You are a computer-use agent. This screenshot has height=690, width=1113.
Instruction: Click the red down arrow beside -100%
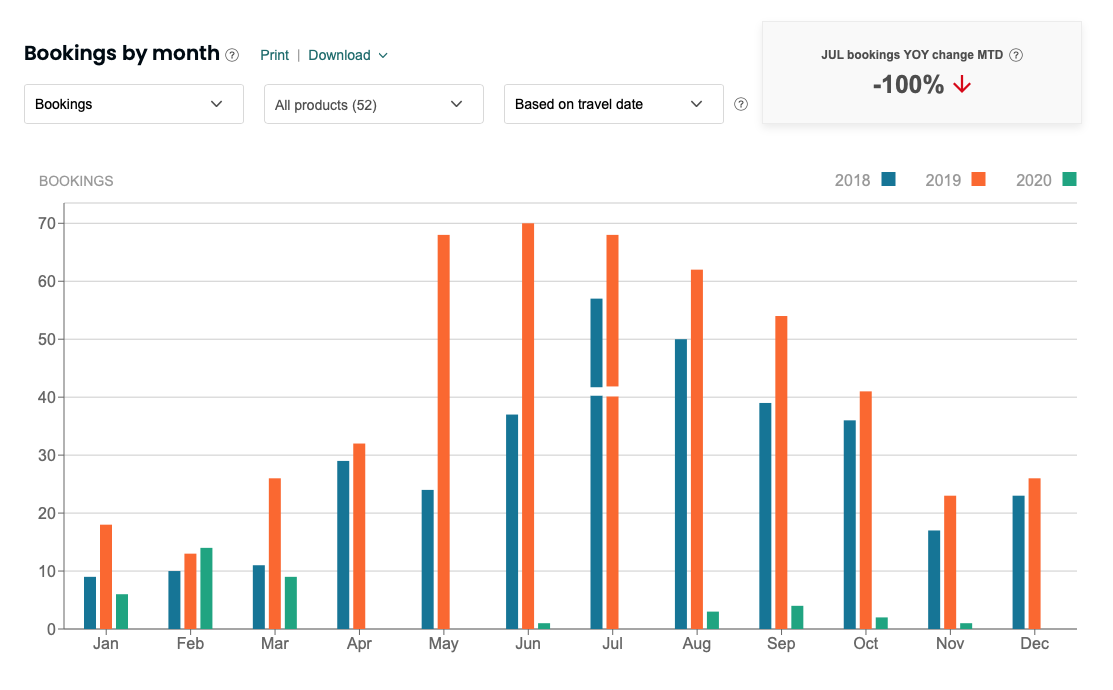tap(962, 85)
